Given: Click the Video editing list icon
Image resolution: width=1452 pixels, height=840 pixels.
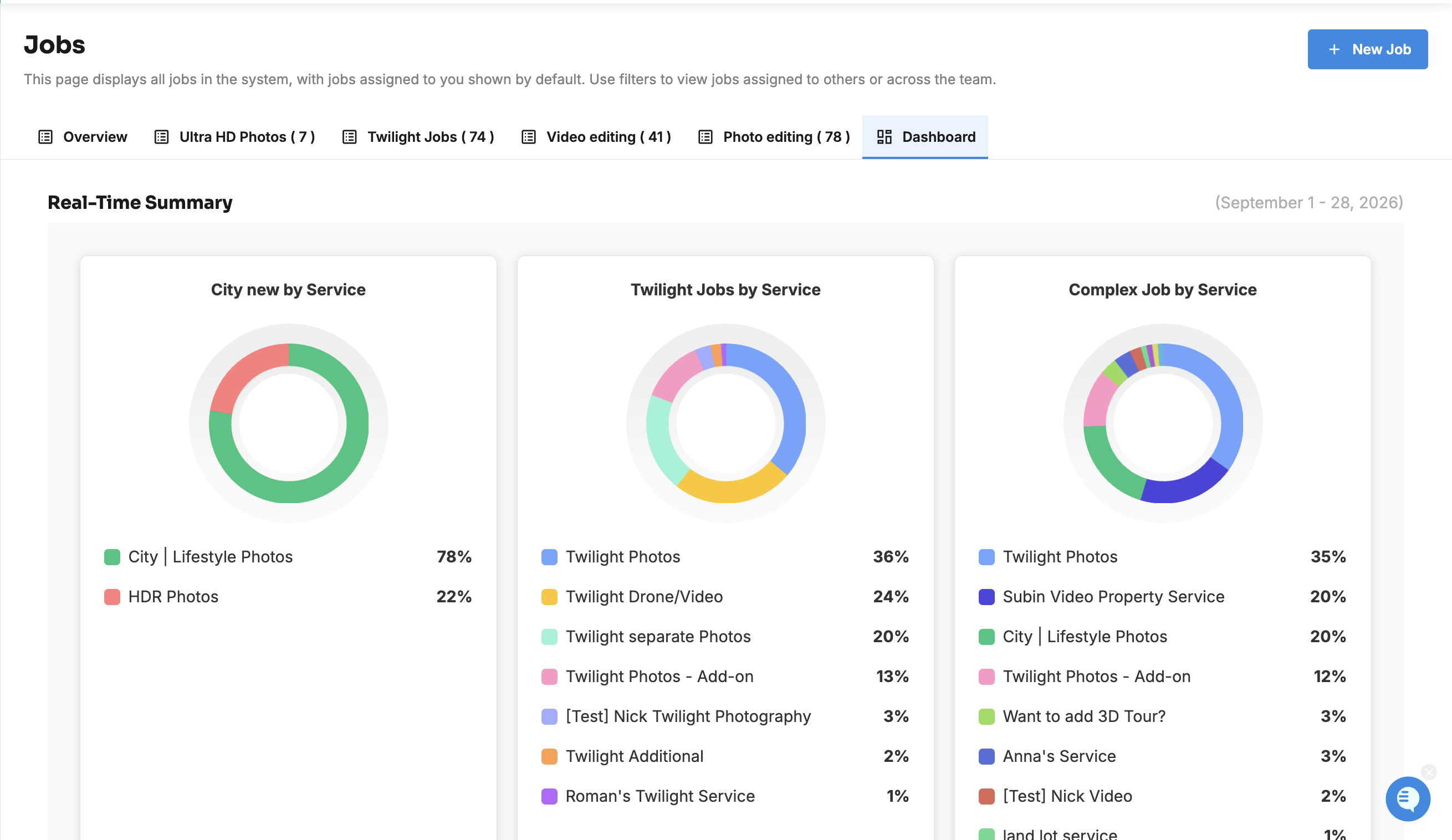Looking at the screenshot, I should pyautogui.click(x=528, y=137).
